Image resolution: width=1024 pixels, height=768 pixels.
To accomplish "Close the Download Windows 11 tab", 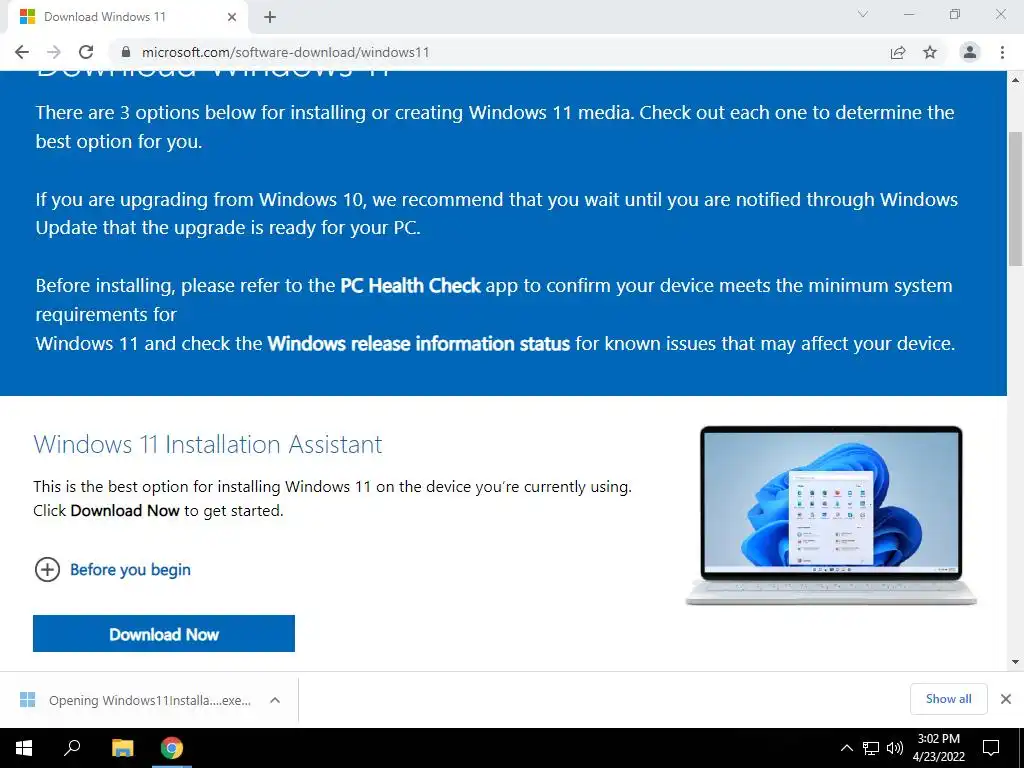I will pyautogui.click(x=232, y=17).
